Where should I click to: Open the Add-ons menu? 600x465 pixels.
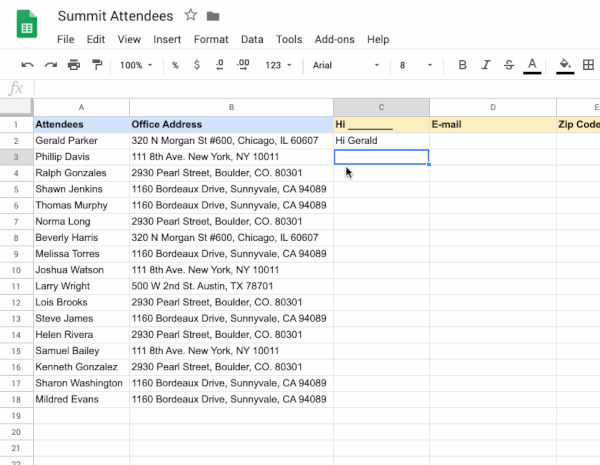[334, 39]
